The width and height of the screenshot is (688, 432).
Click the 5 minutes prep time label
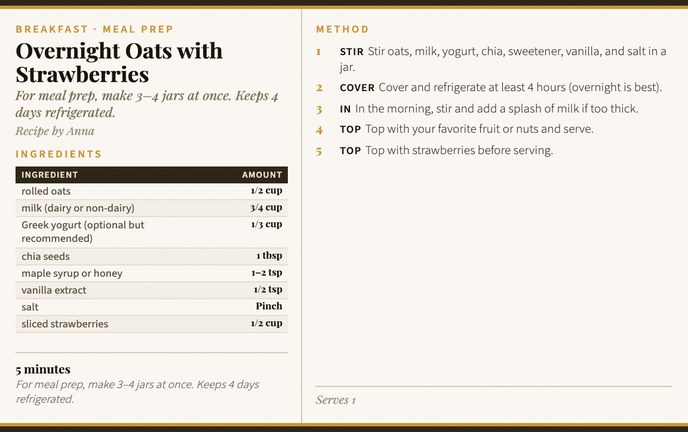pos(43,369)
